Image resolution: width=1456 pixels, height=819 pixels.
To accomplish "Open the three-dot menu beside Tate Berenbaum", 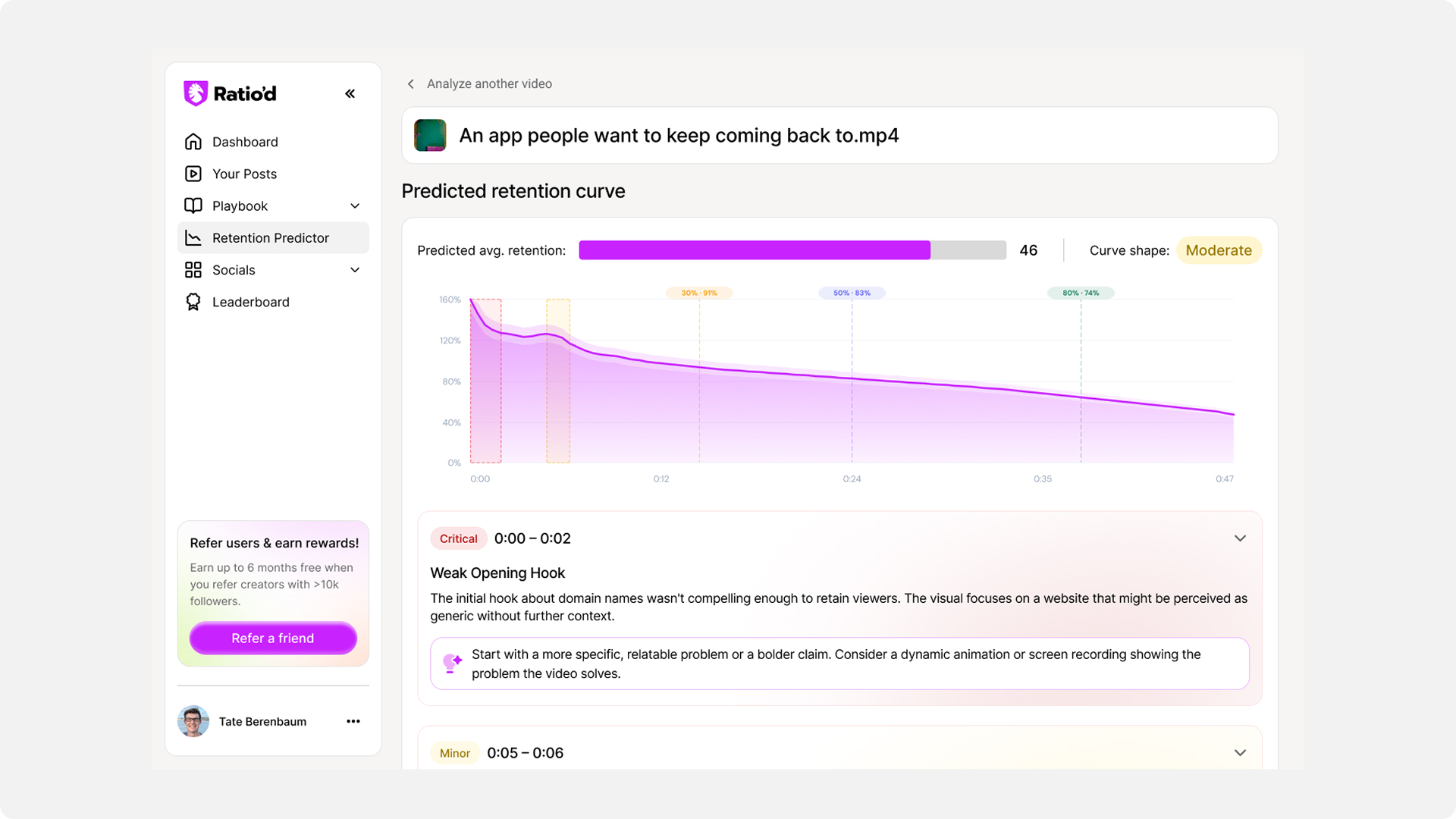I will [353, 721].
